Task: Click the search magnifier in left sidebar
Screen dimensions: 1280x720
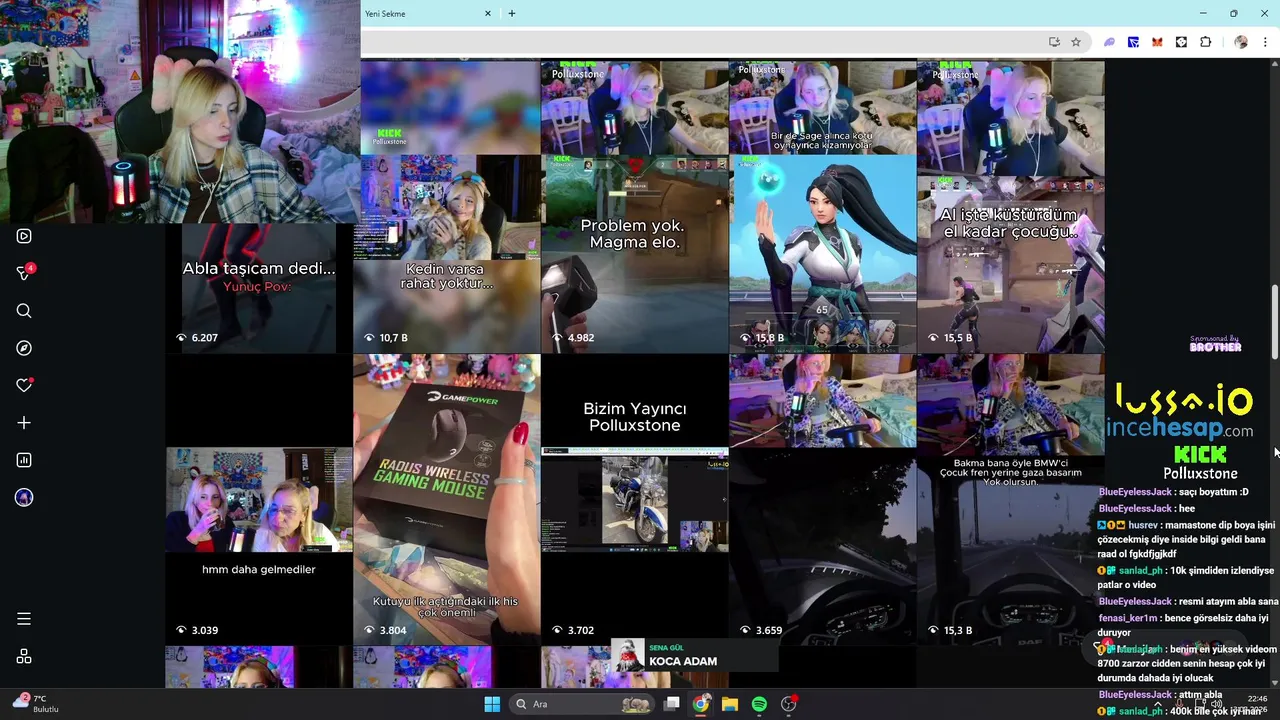Action: pyautogui.click(x=24, y=311)
